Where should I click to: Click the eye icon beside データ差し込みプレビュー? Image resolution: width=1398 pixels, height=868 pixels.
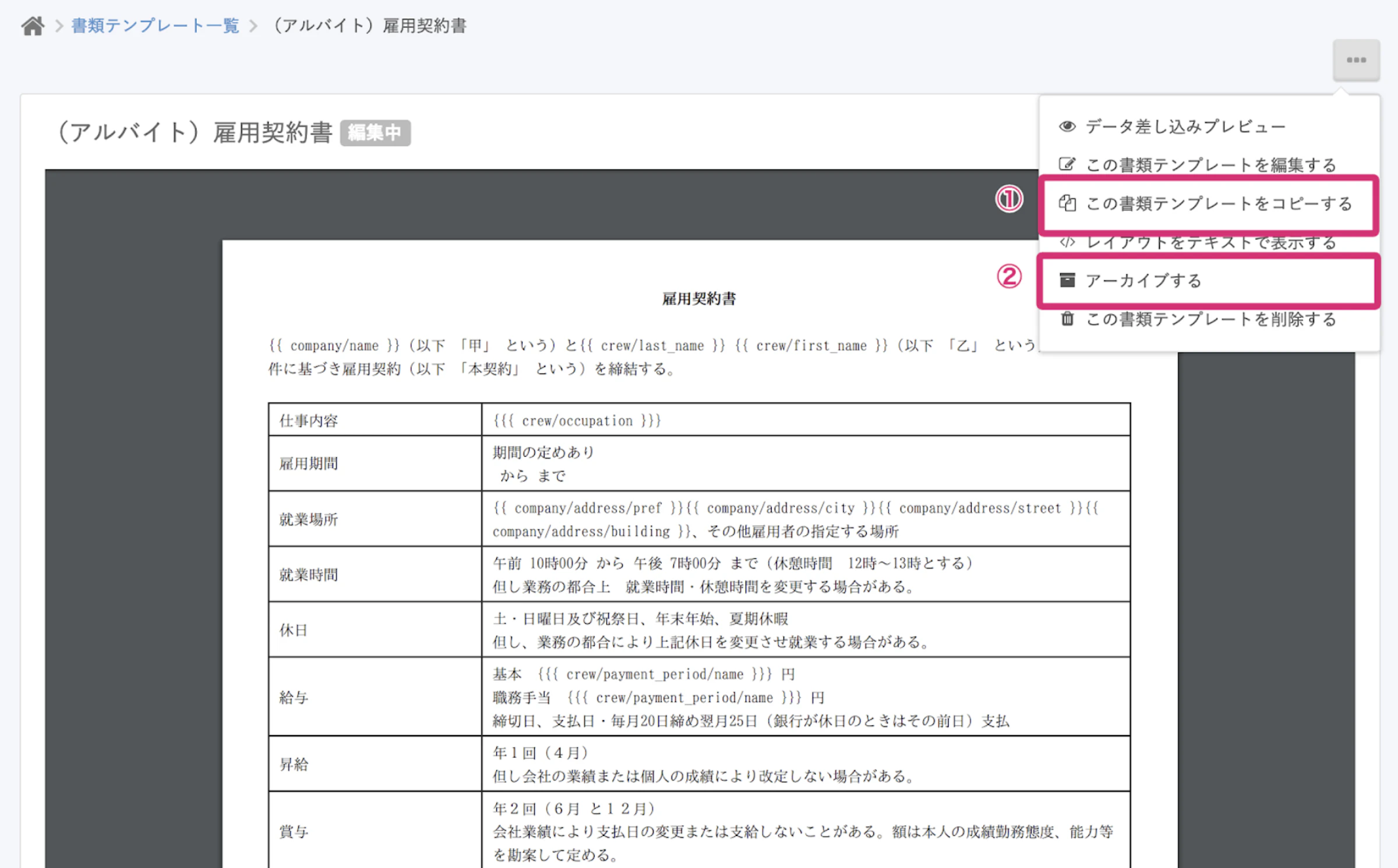tap(1067, 126)
